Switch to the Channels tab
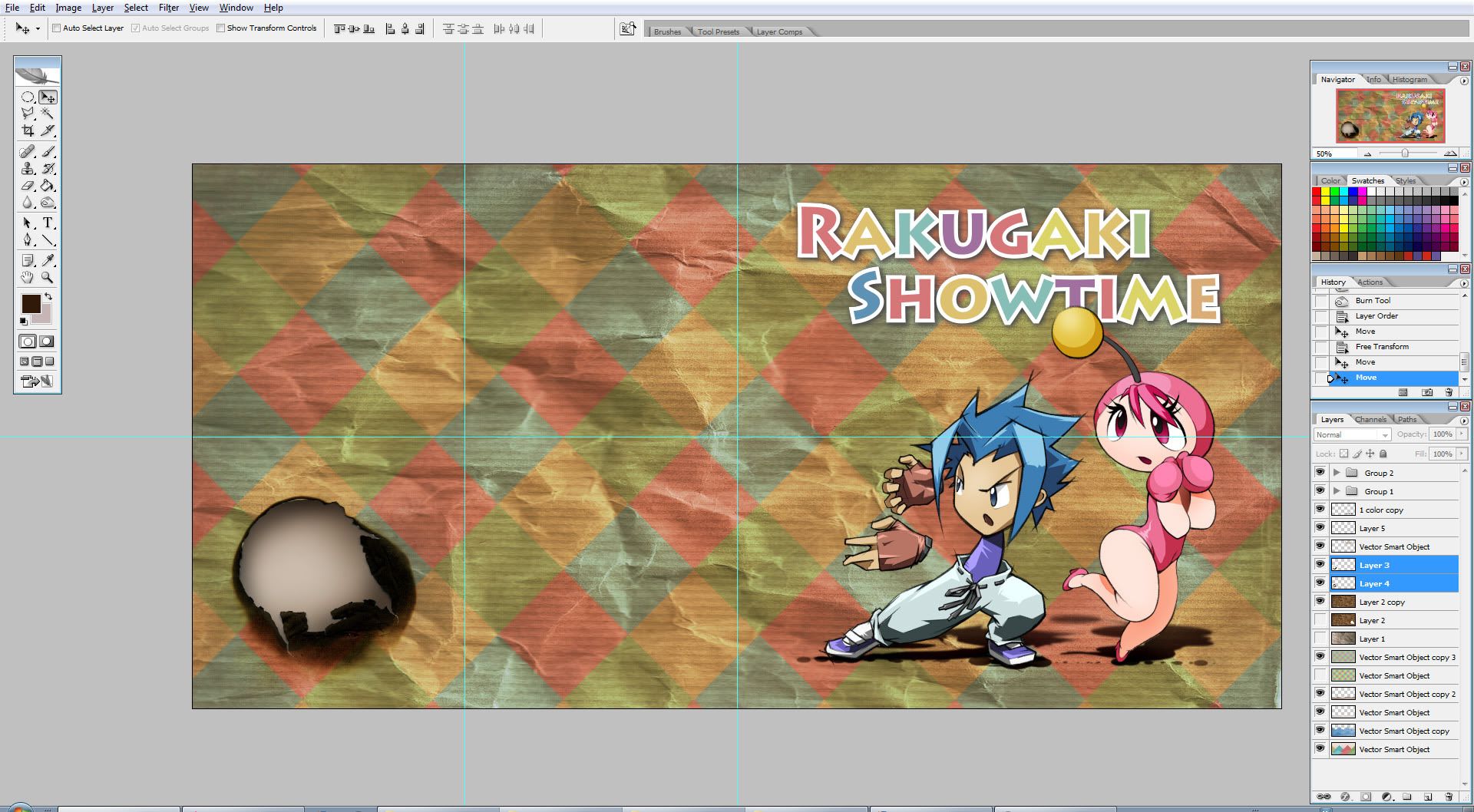 tap(1370, 420)
